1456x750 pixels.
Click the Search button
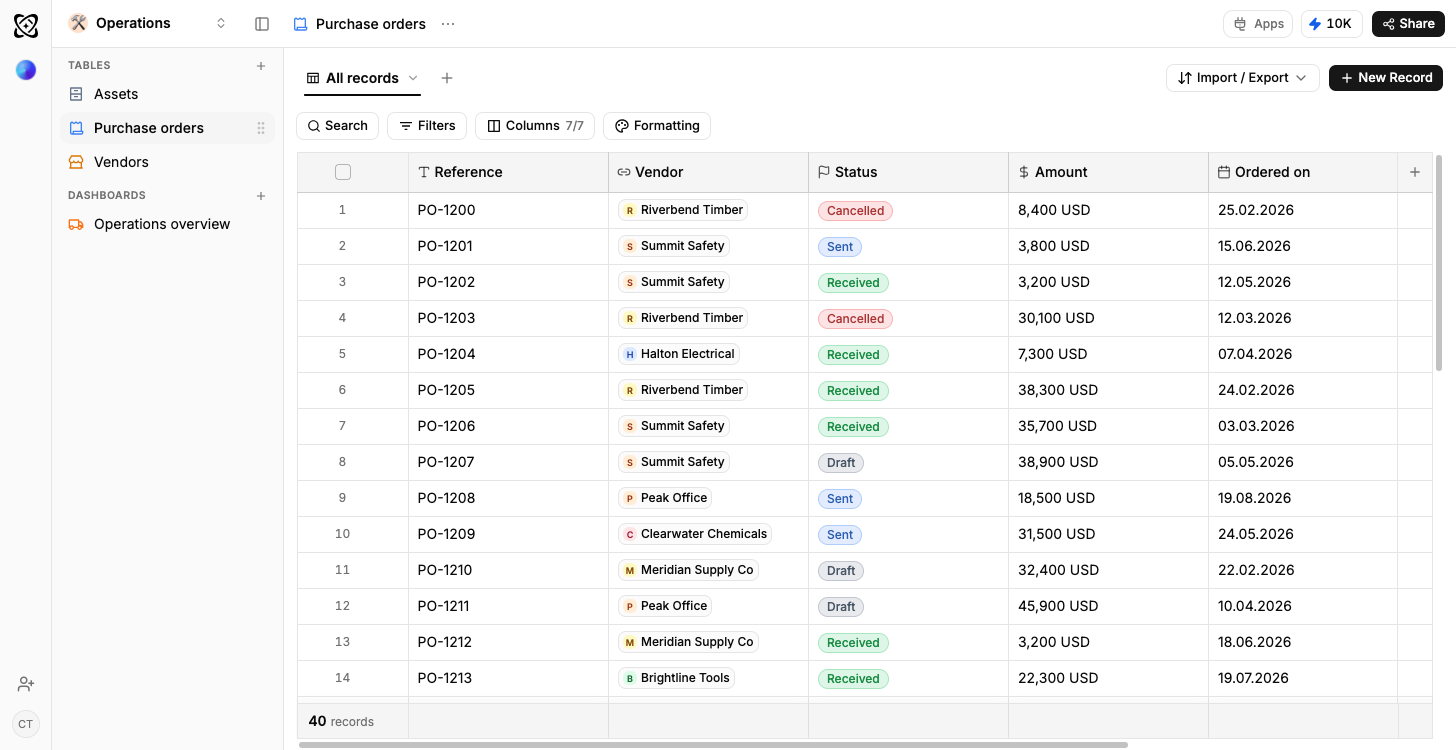[337, 126]
